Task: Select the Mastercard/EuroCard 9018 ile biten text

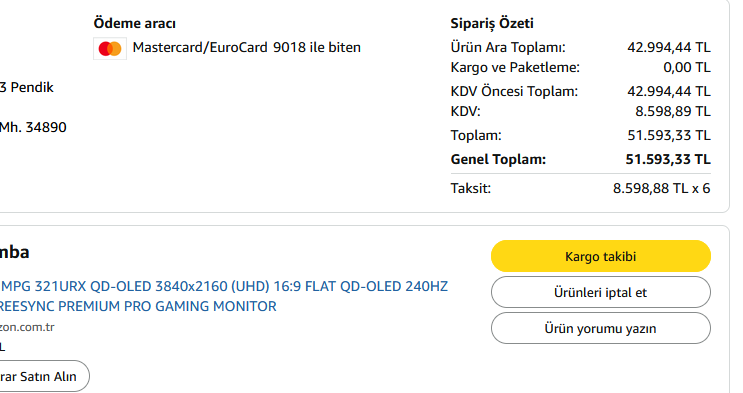Action: tap(246, 47)
